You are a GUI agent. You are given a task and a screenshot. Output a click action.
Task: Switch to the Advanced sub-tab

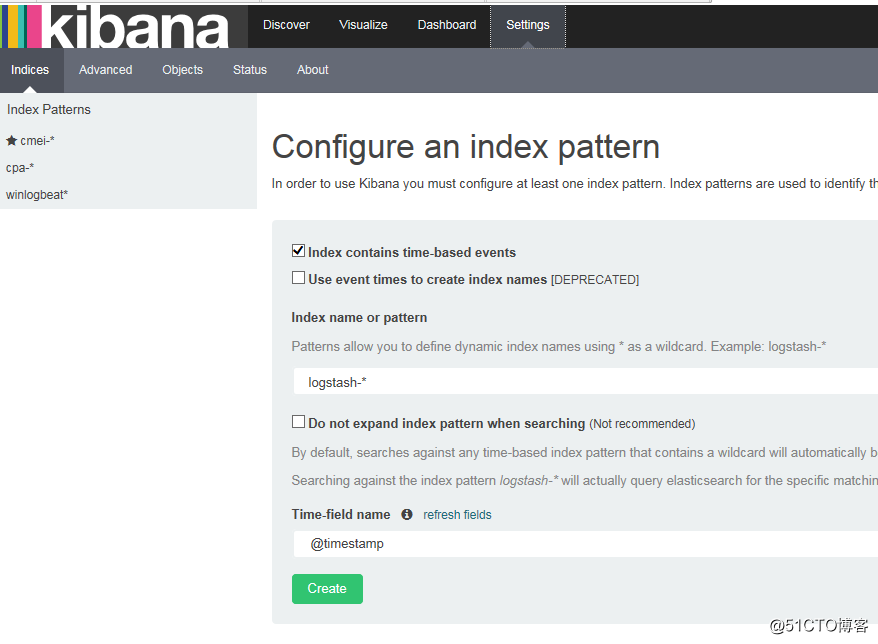point(106,70)
